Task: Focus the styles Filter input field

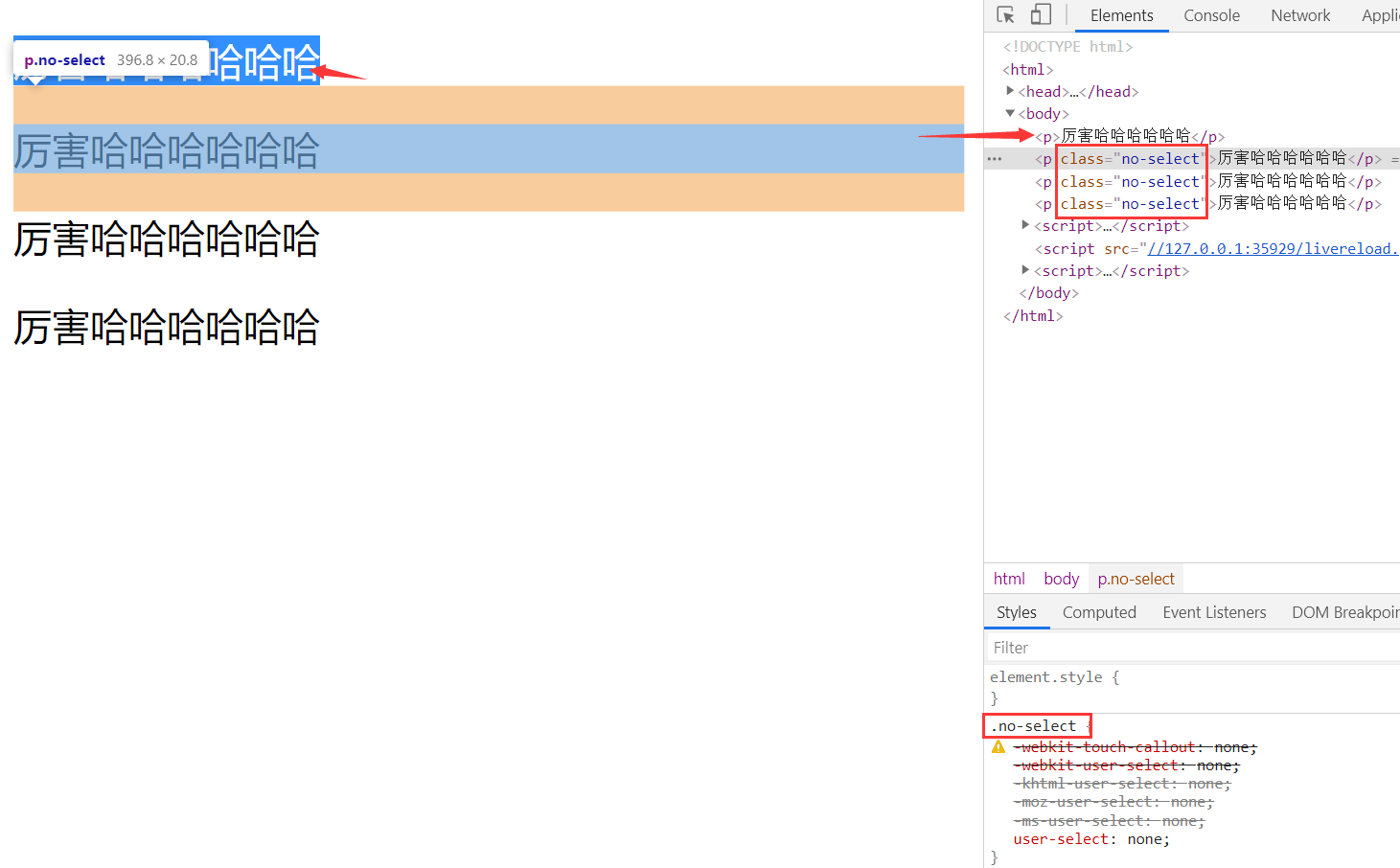Action: pyautogui.click(x=1193, y=648)
